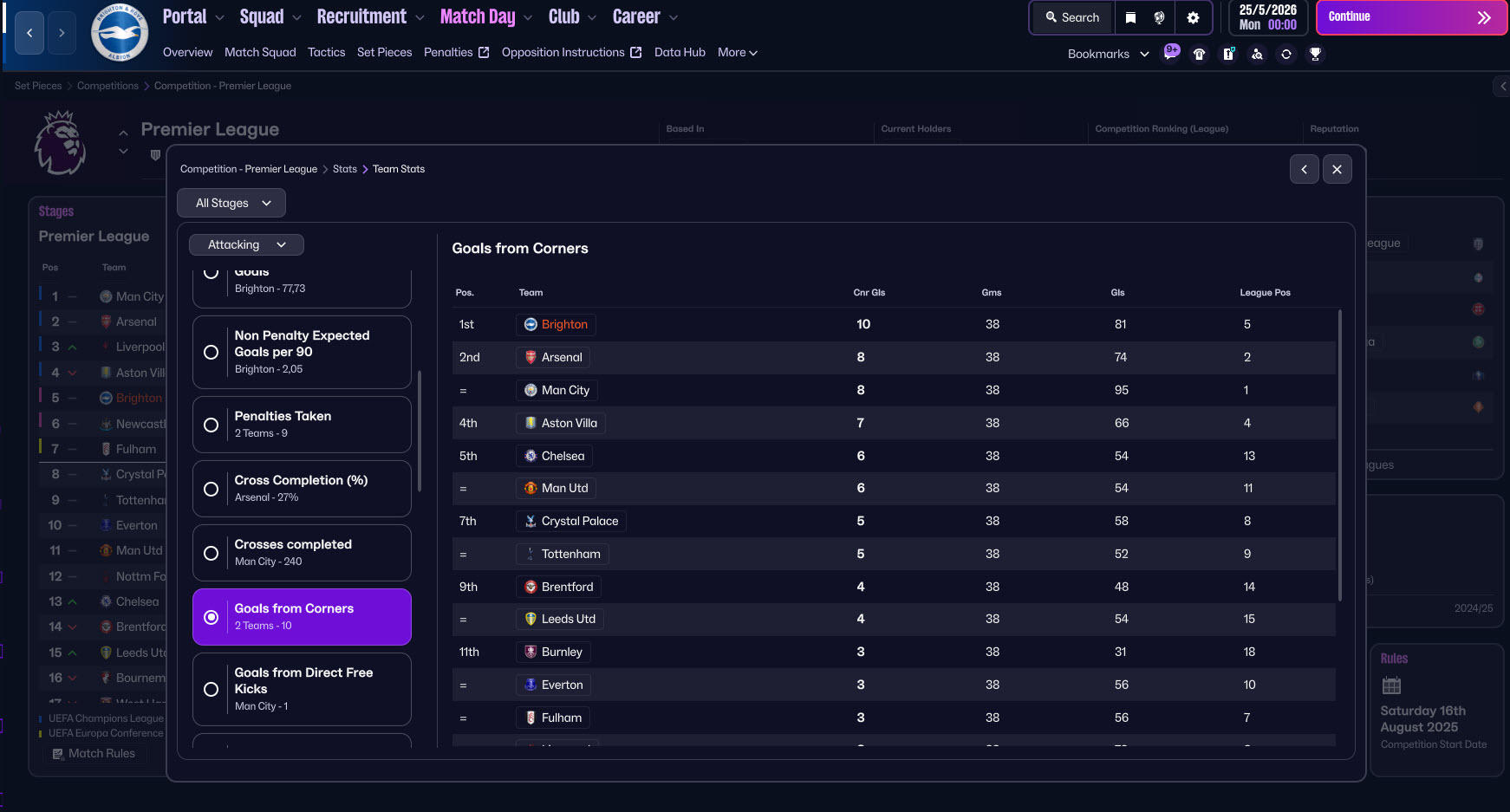1510x812 pixels.
Task: Select the Cross Completion (%) radio button
Action: 211,489
